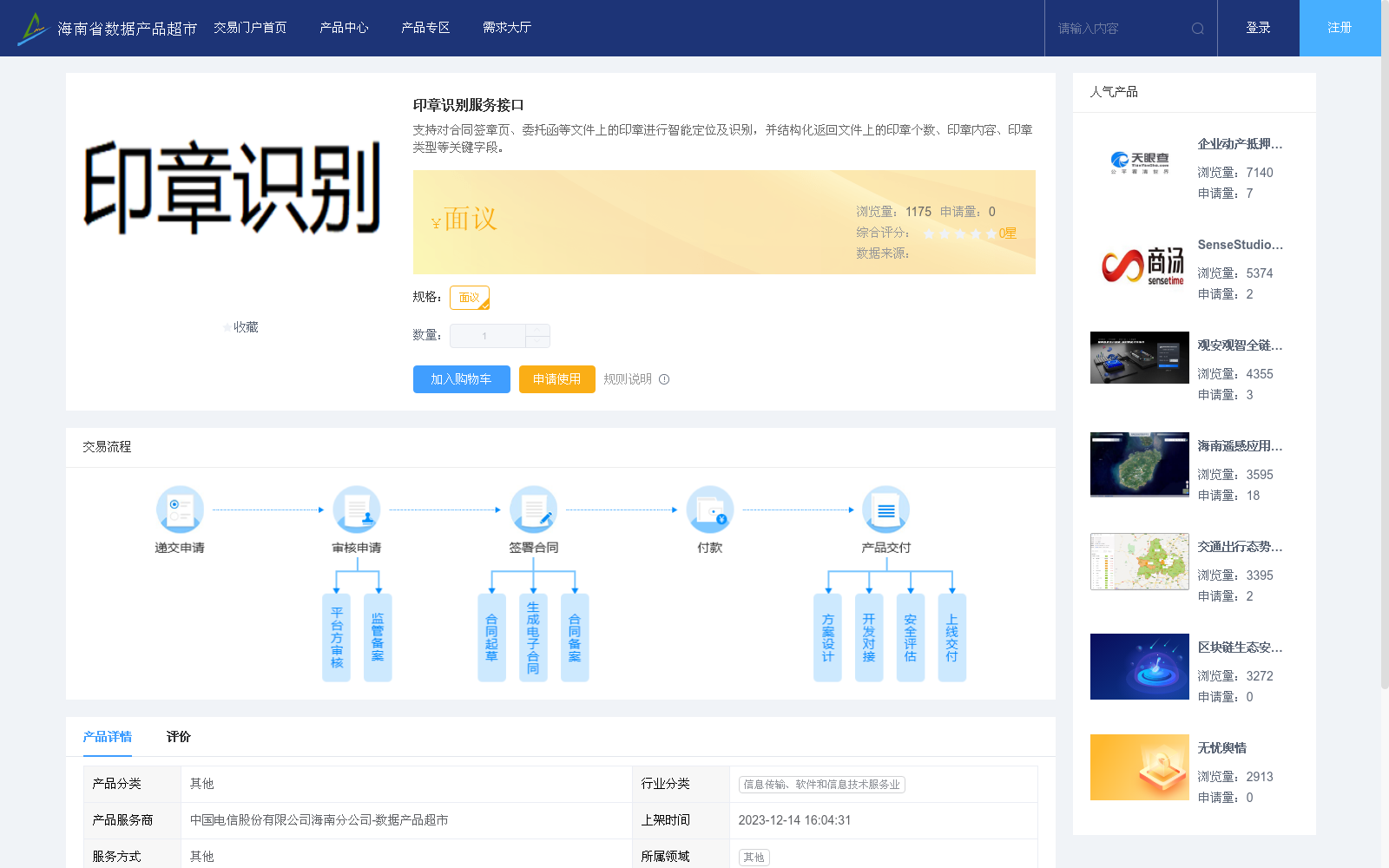The width and height of the screenshot is (1389, 868).
Task: Click the first rating star
Action: click(x=929, y=233)
